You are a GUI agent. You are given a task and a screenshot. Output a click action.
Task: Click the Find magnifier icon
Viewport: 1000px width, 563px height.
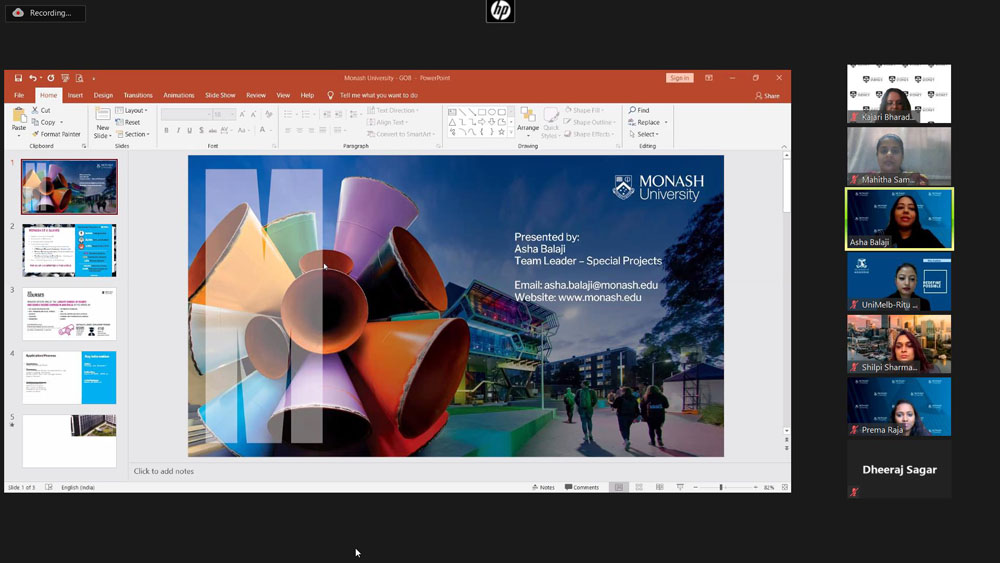(632, 110)
